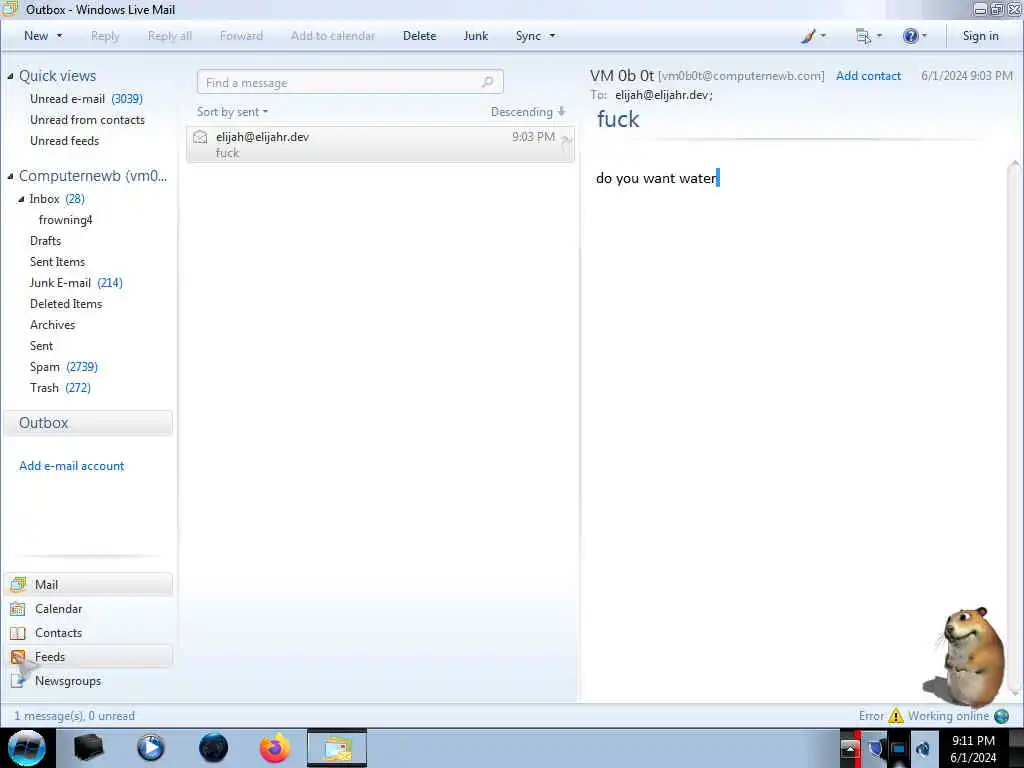1024x768 pixels.
Task: Show hidden tray icons arrow
Action: pos(850,748)
